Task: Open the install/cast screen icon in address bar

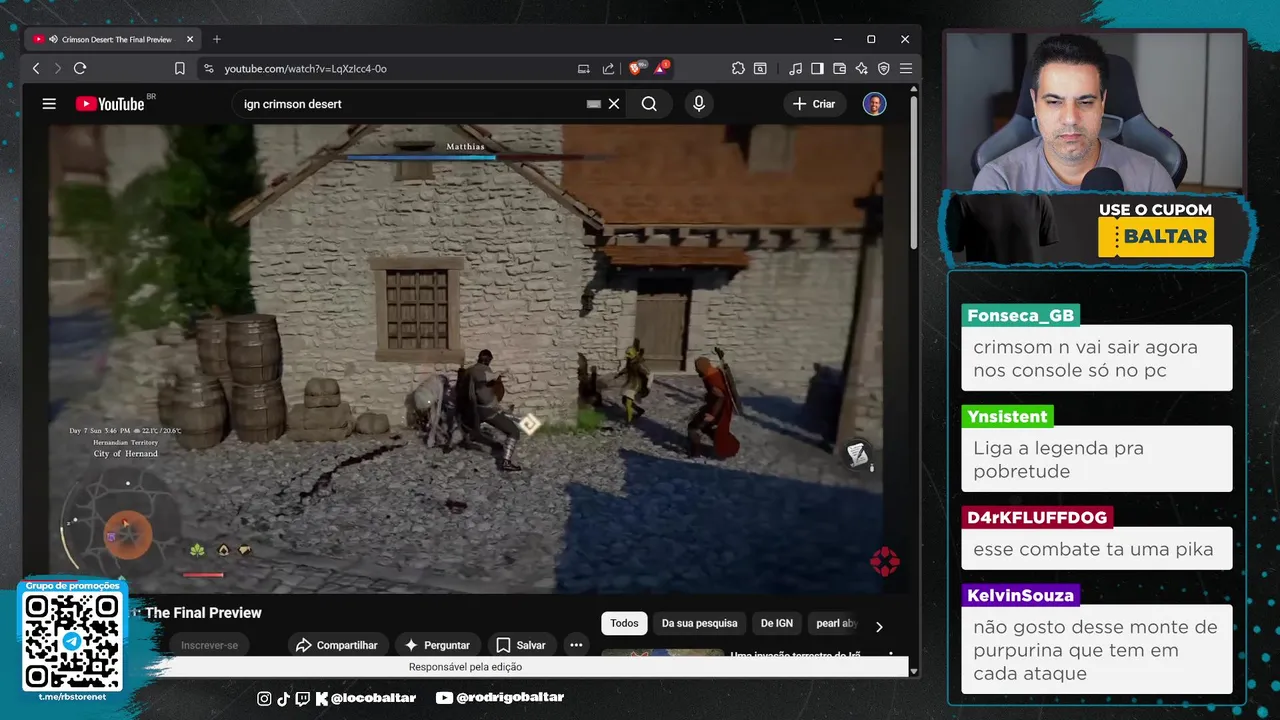Action: pos(584,69)
